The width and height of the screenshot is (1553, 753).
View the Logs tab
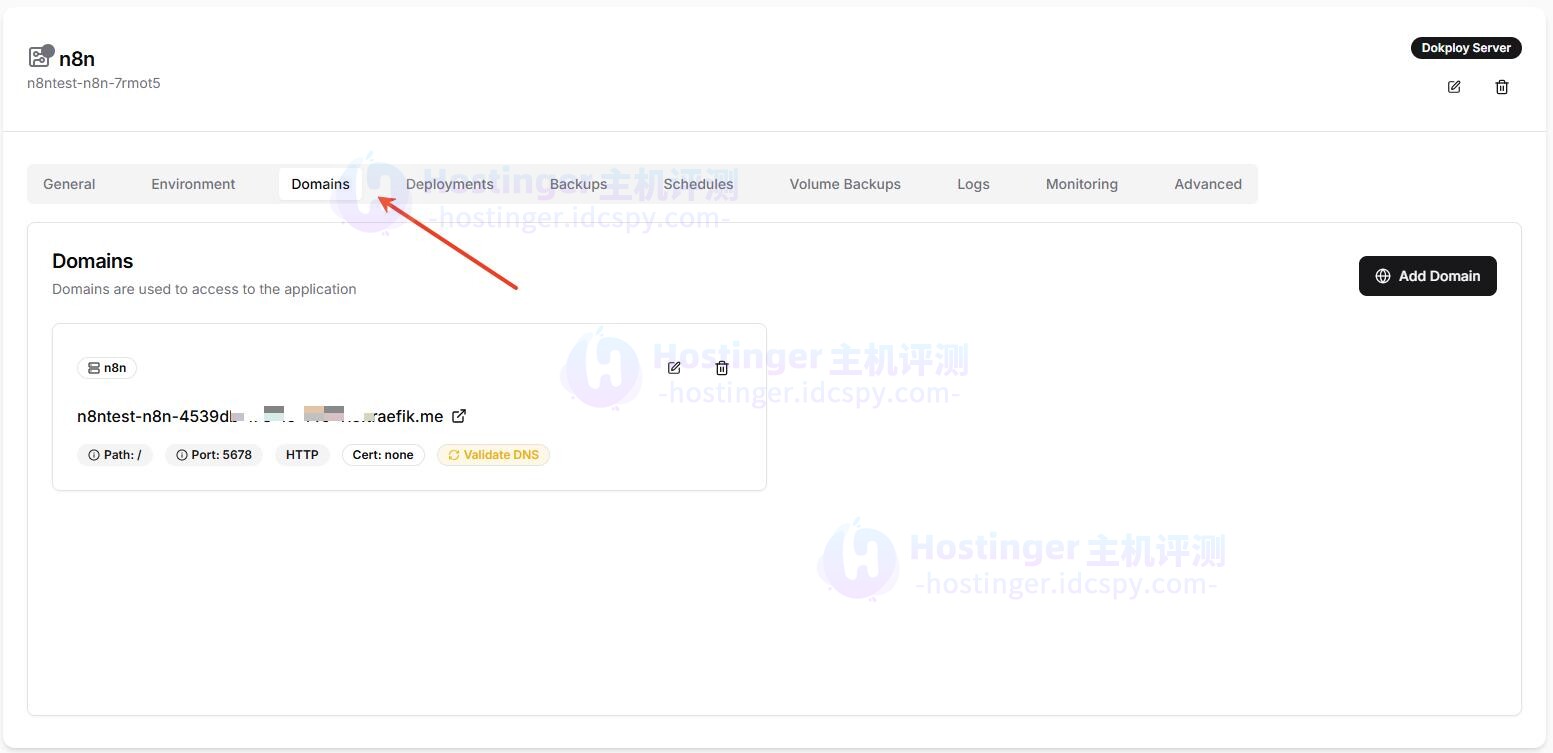tap(972, 184)
